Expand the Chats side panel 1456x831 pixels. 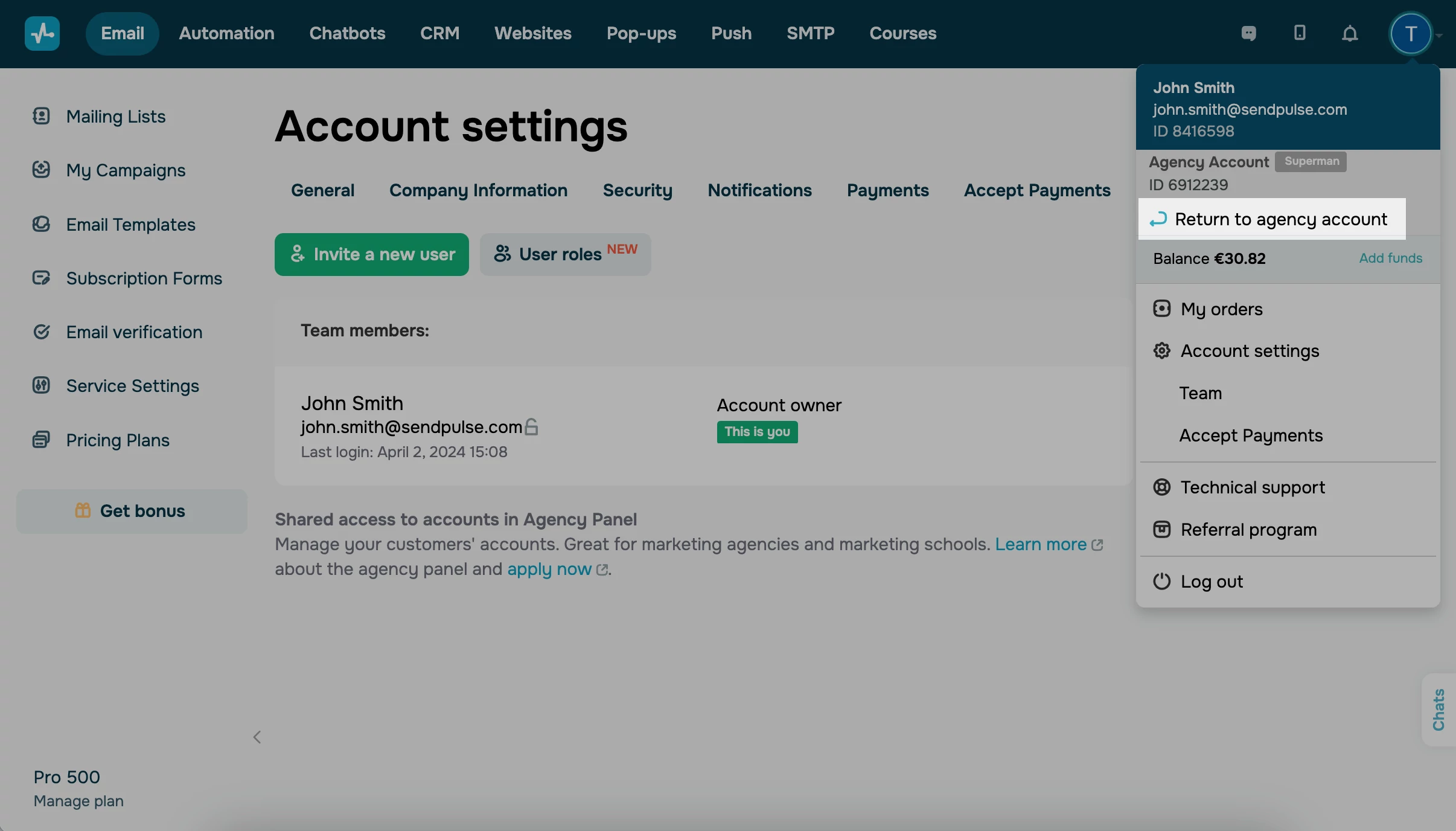point(1438,710)
